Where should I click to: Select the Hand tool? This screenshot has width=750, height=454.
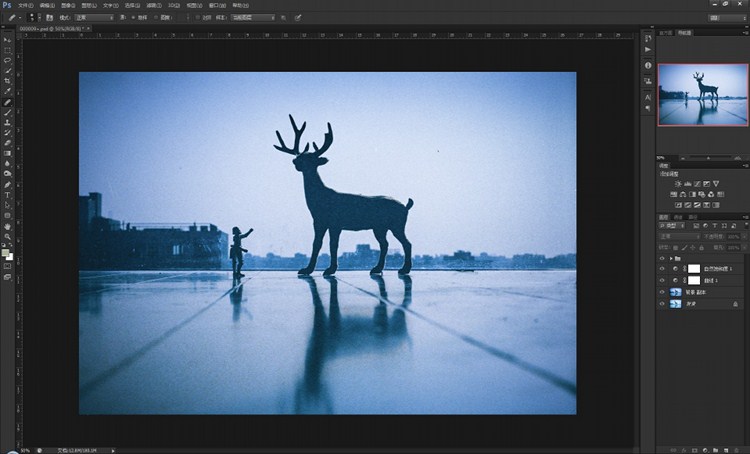pos(7,226)
